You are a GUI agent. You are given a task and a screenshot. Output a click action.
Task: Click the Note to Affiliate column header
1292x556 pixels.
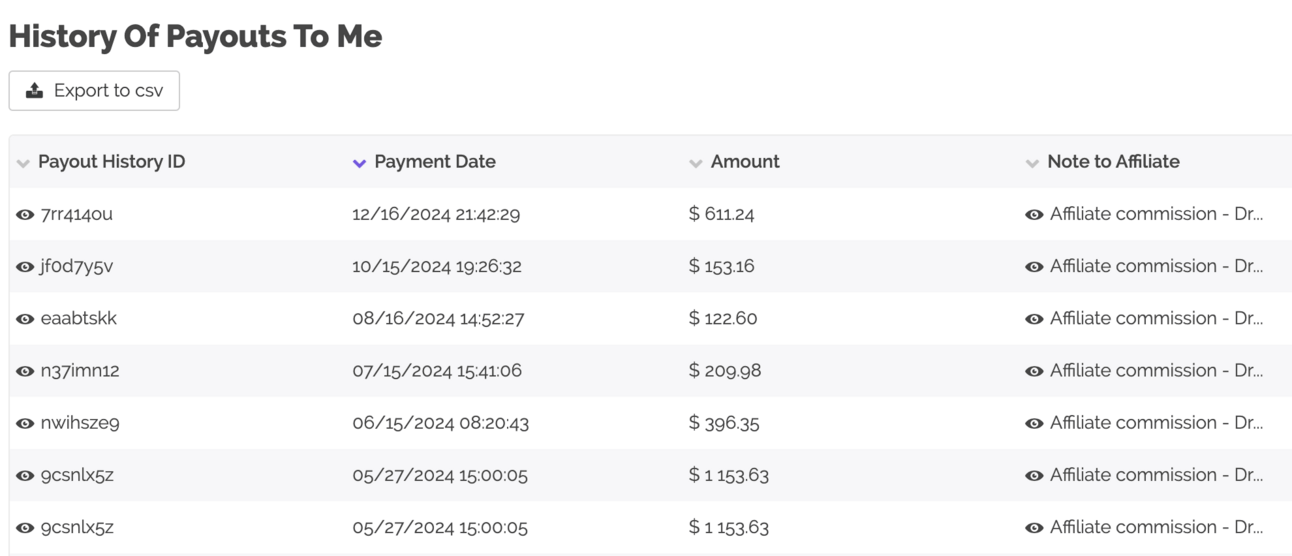[x=1113, y=161]
